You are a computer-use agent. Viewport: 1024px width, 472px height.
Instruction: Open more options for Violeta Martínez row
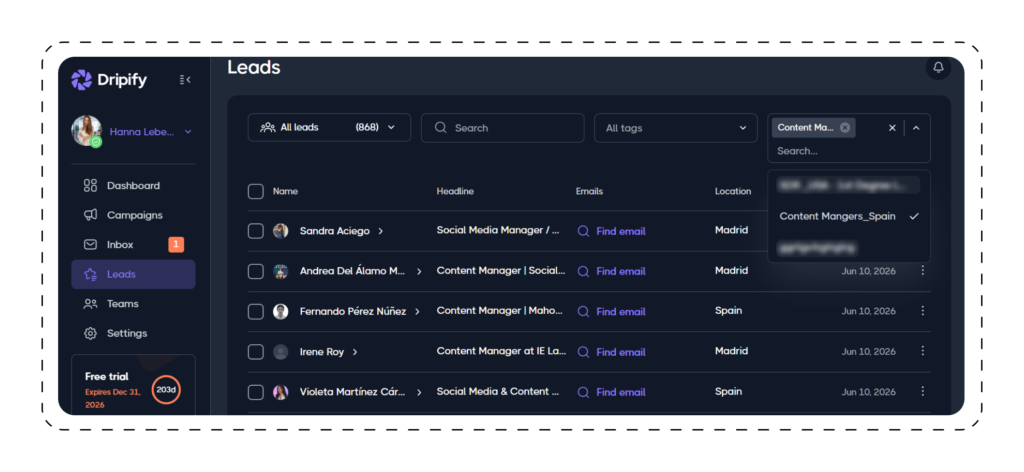(922, 392)
